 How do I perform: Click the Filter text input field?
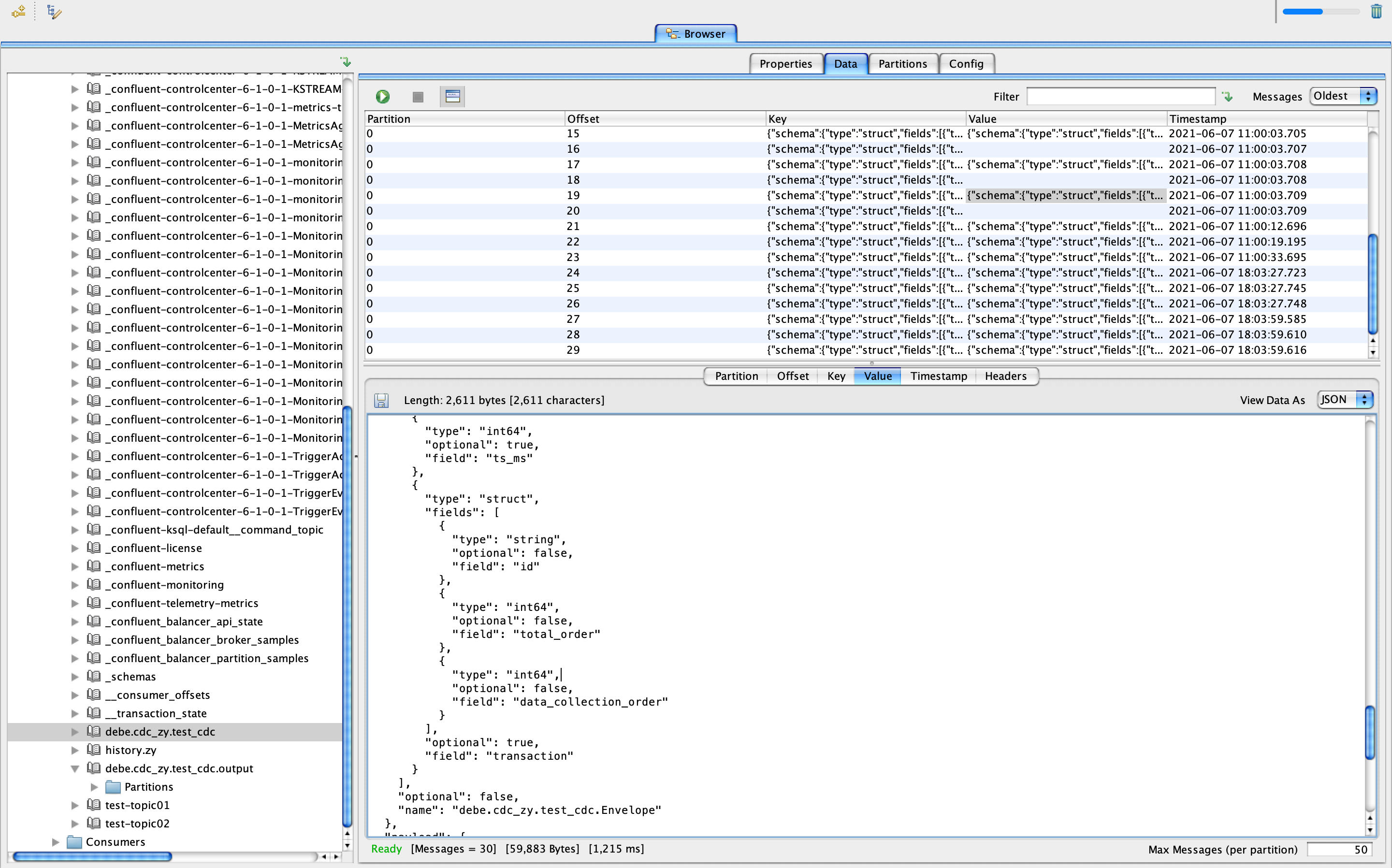[1120, 97]
